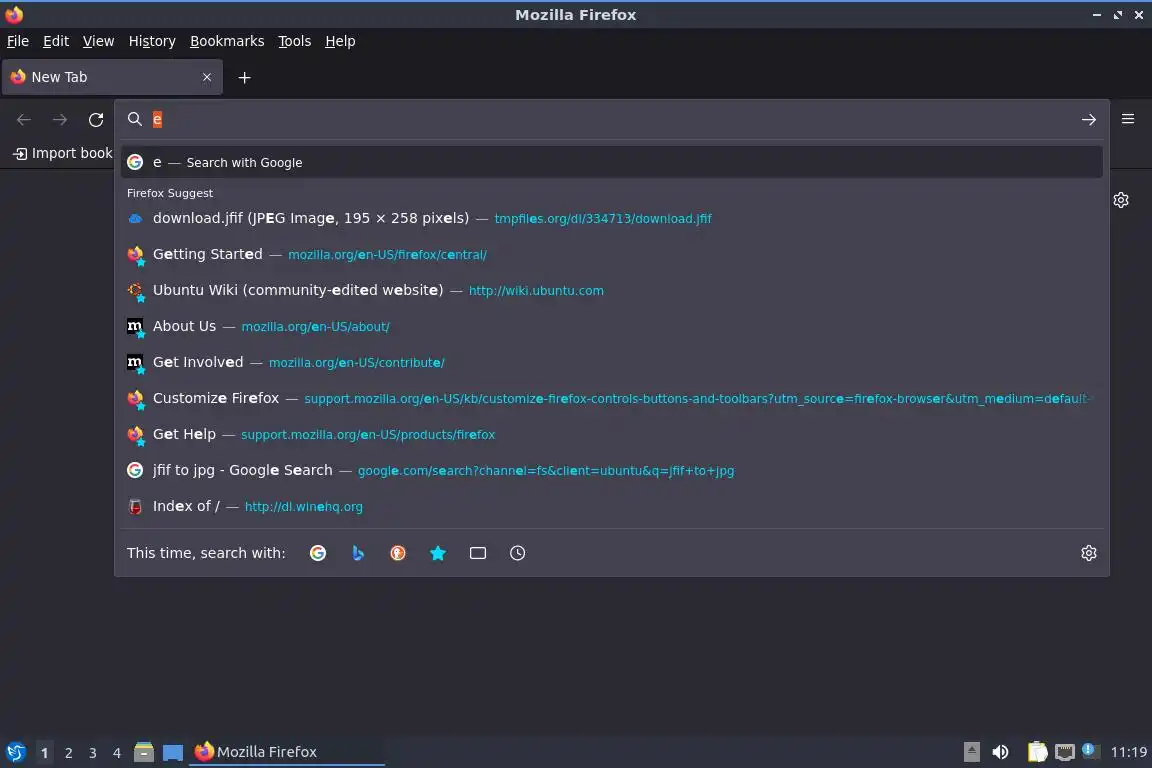The image size is (1152, 768).
Task: Open View menu
Action: [x=98, y=41]
